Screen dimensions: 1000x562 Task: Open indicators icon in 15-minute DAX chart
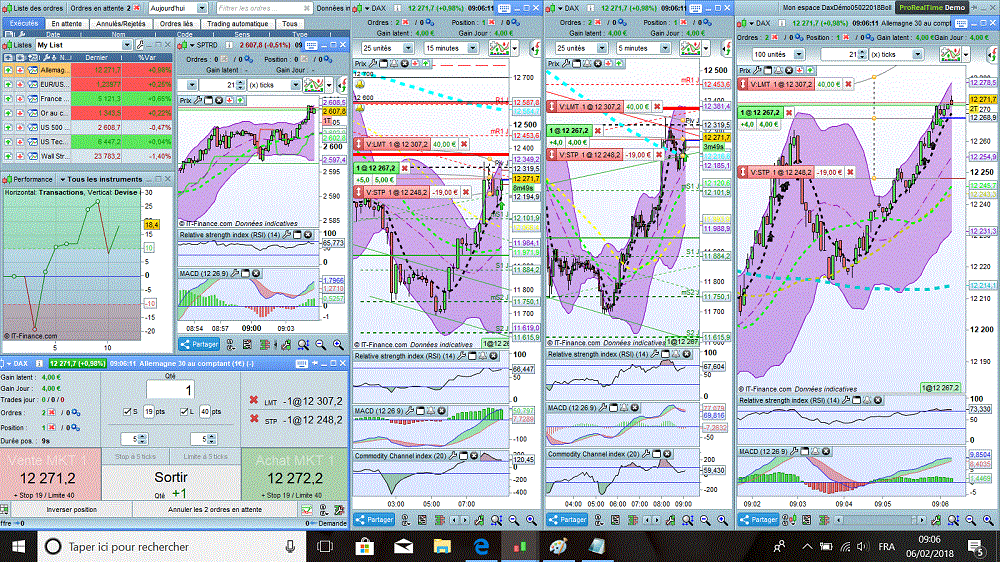(499, 48)
